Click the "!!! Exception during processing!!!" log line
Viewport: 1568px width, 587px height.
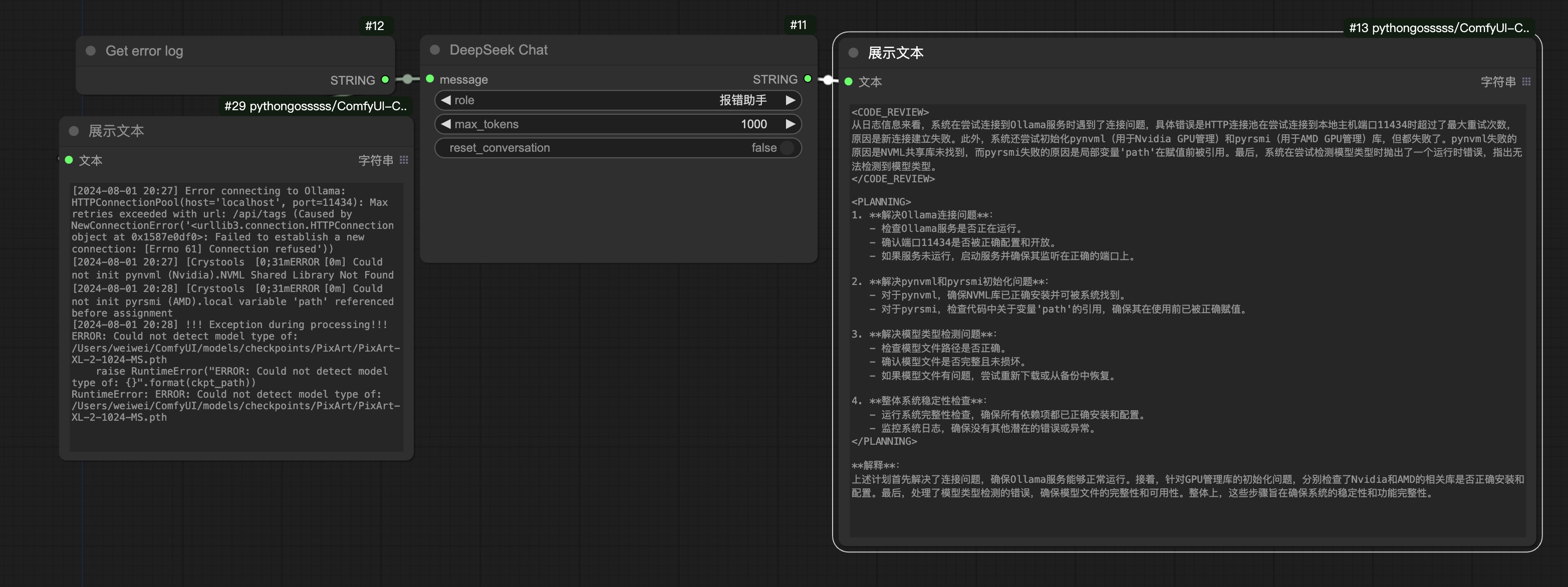point(229,325)
